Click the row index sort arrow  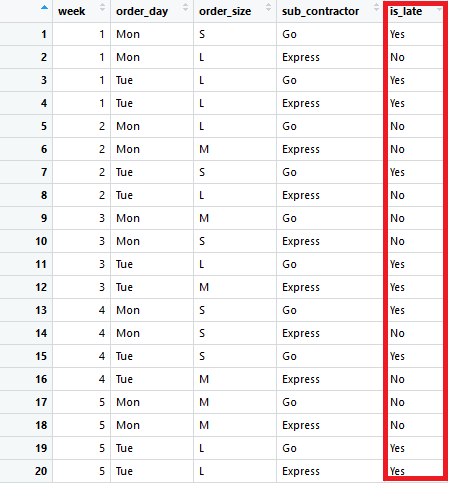point(44,7)
